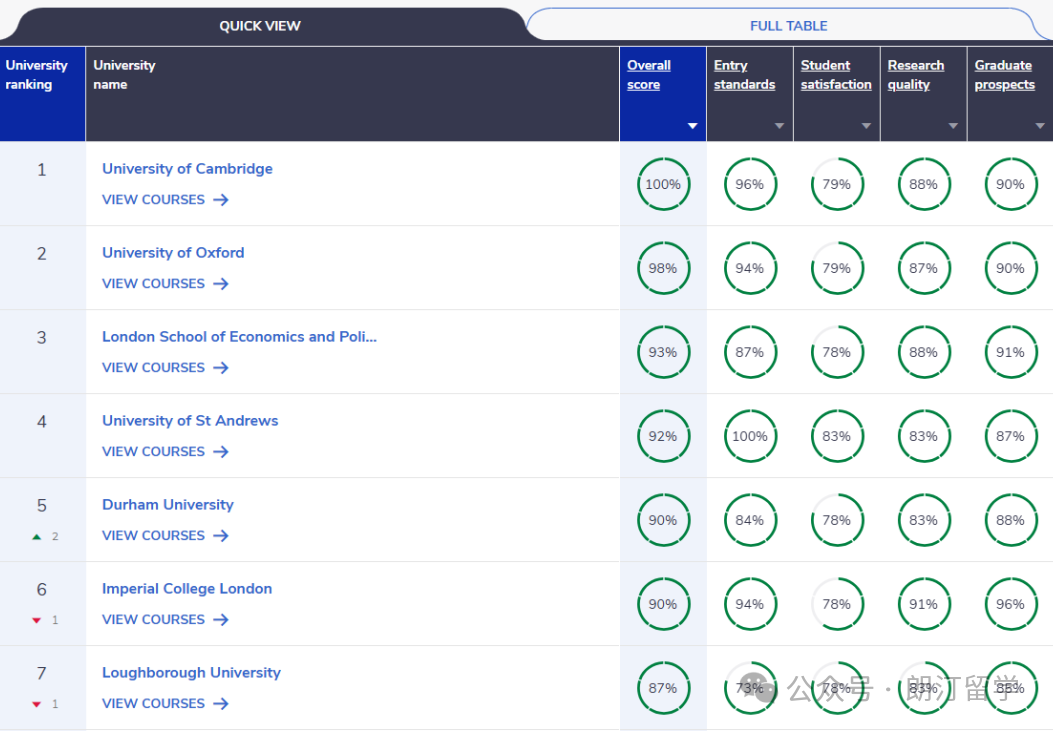This screenshot has width=1053, height=731.
Task: Click Oxford's 98% overall score circle
Action: [x=663, y=268]
